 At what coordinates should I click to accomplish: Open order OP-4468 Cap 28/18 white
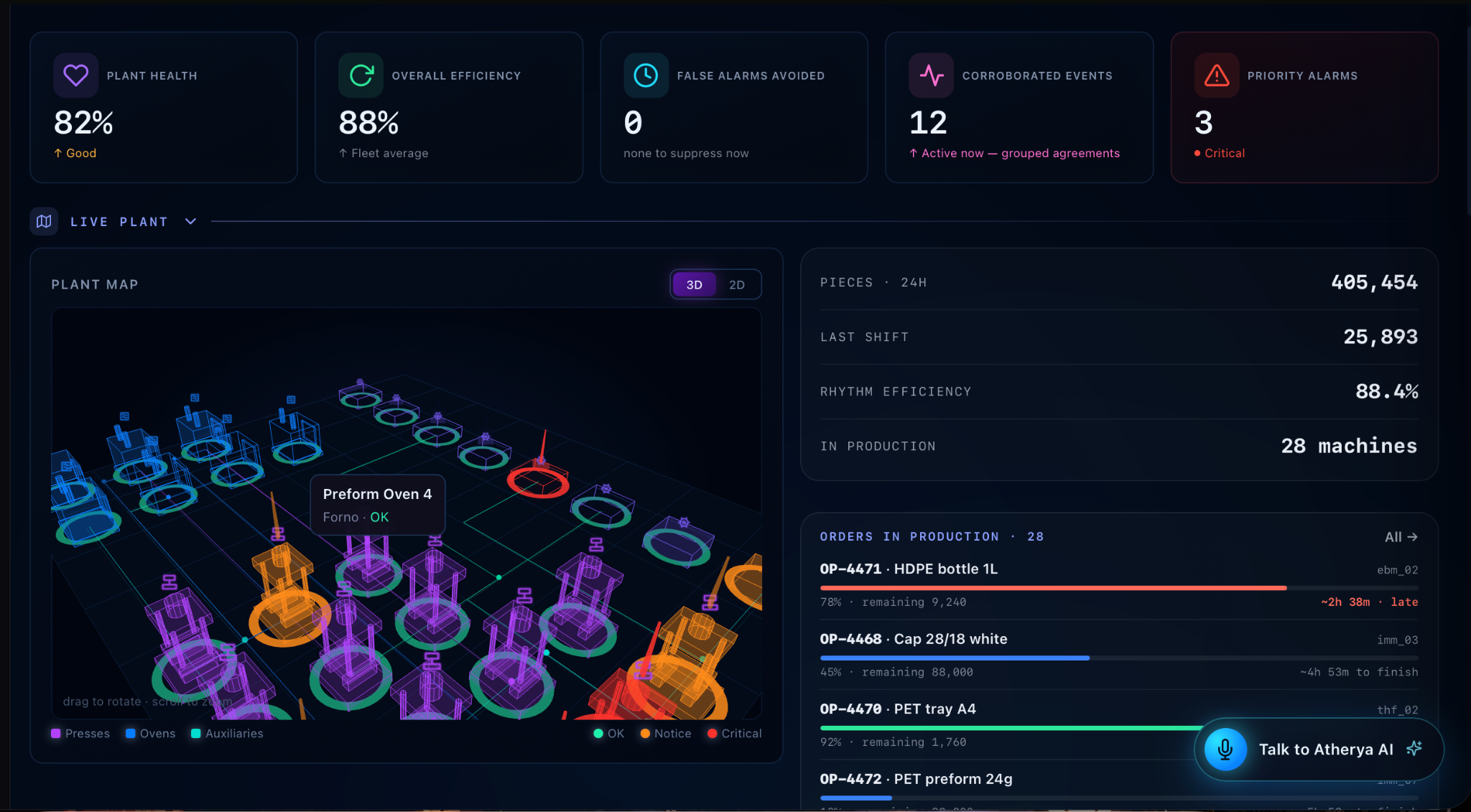coord(1119,655)
